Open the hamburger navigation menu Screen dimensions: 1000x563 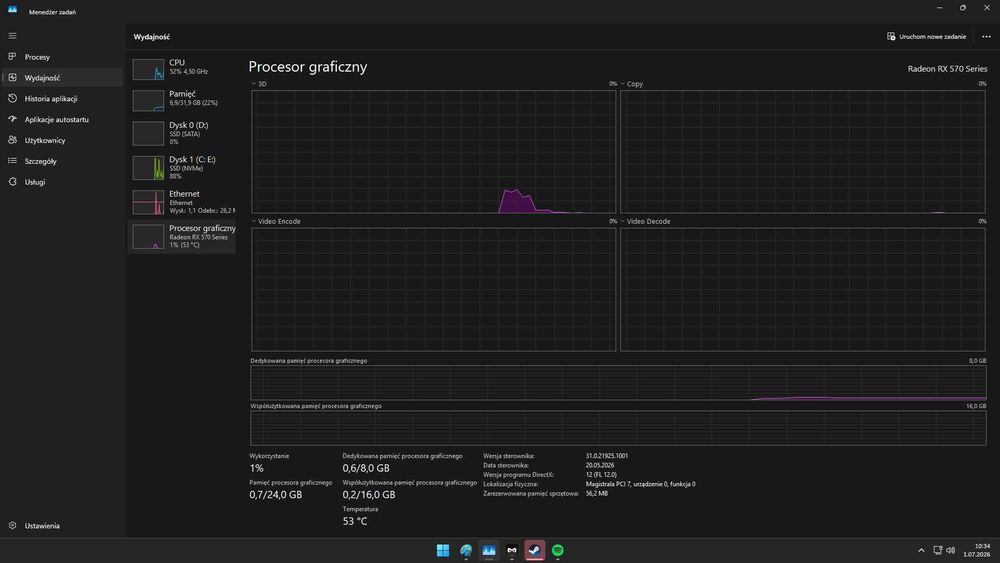(x=12, y=36)
